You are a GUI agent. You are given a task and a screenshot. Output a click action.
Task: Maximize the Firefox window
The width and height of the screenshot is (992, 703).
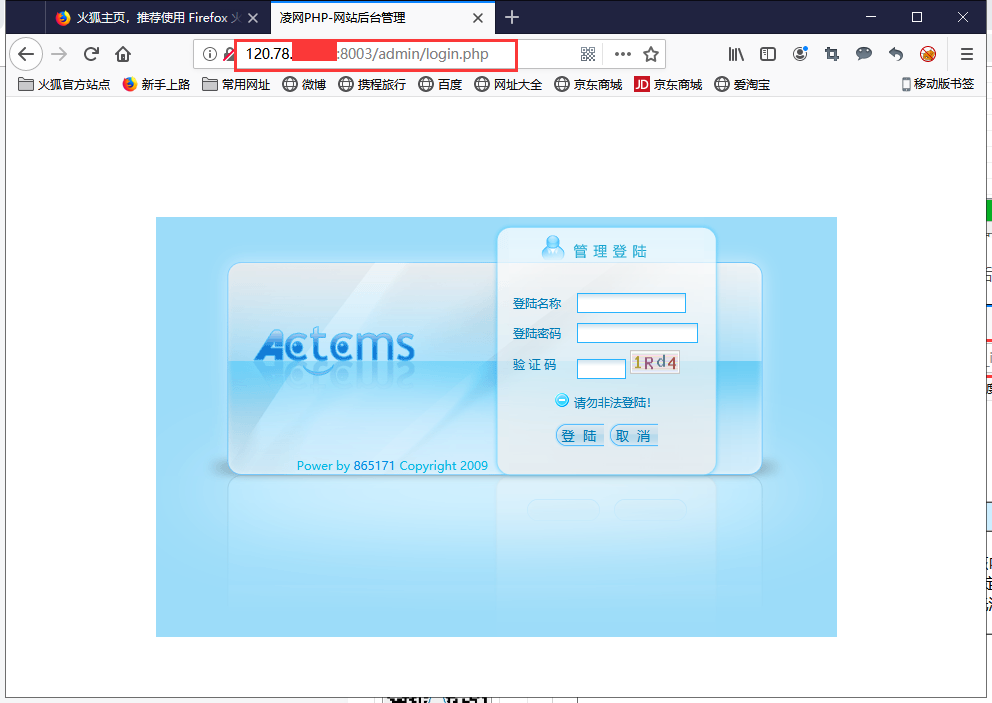click(x=917, y=17)
